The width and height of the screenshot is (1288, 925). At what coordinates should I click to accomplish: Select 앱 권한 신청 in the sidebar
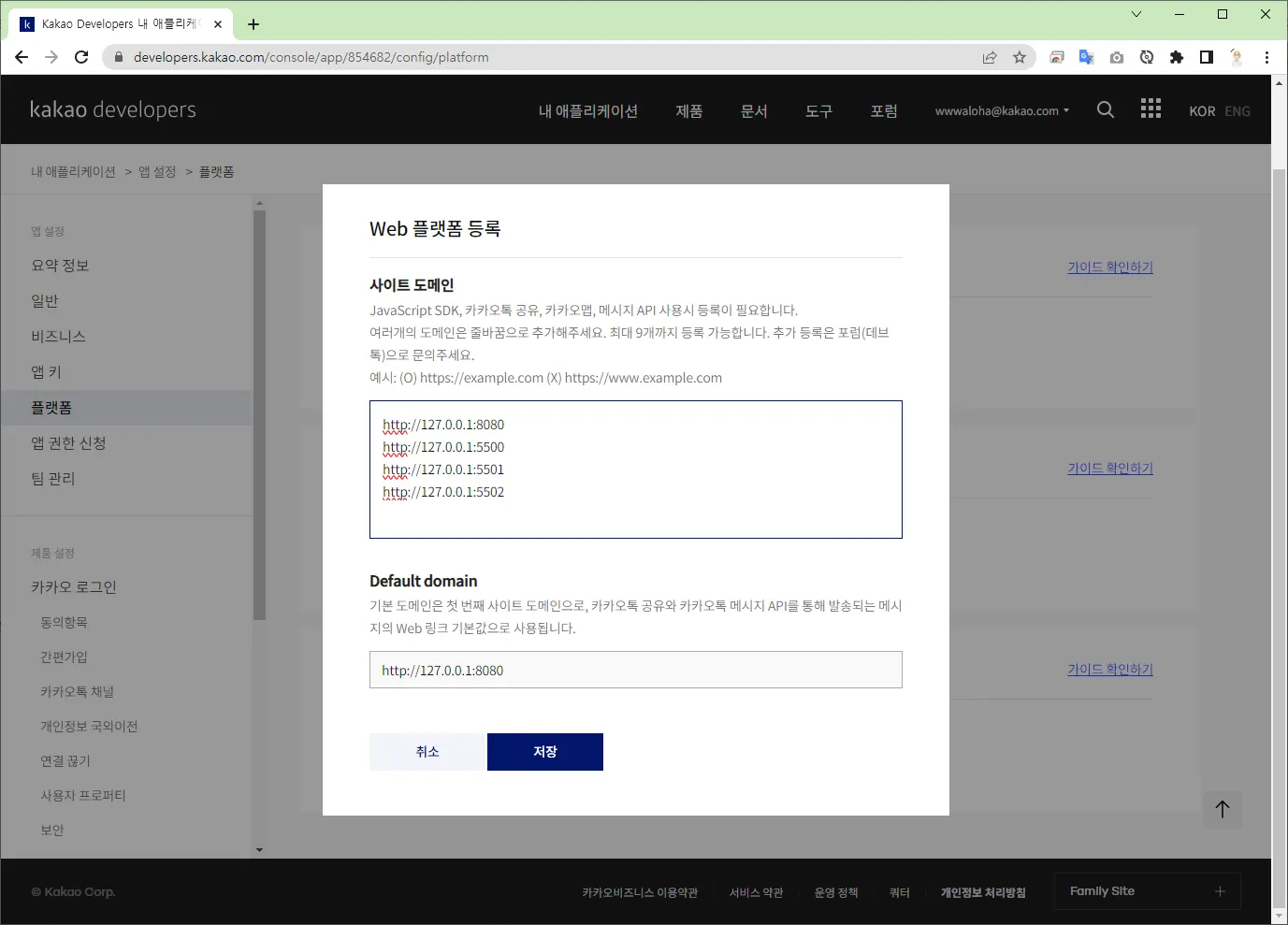pos(68,443)
